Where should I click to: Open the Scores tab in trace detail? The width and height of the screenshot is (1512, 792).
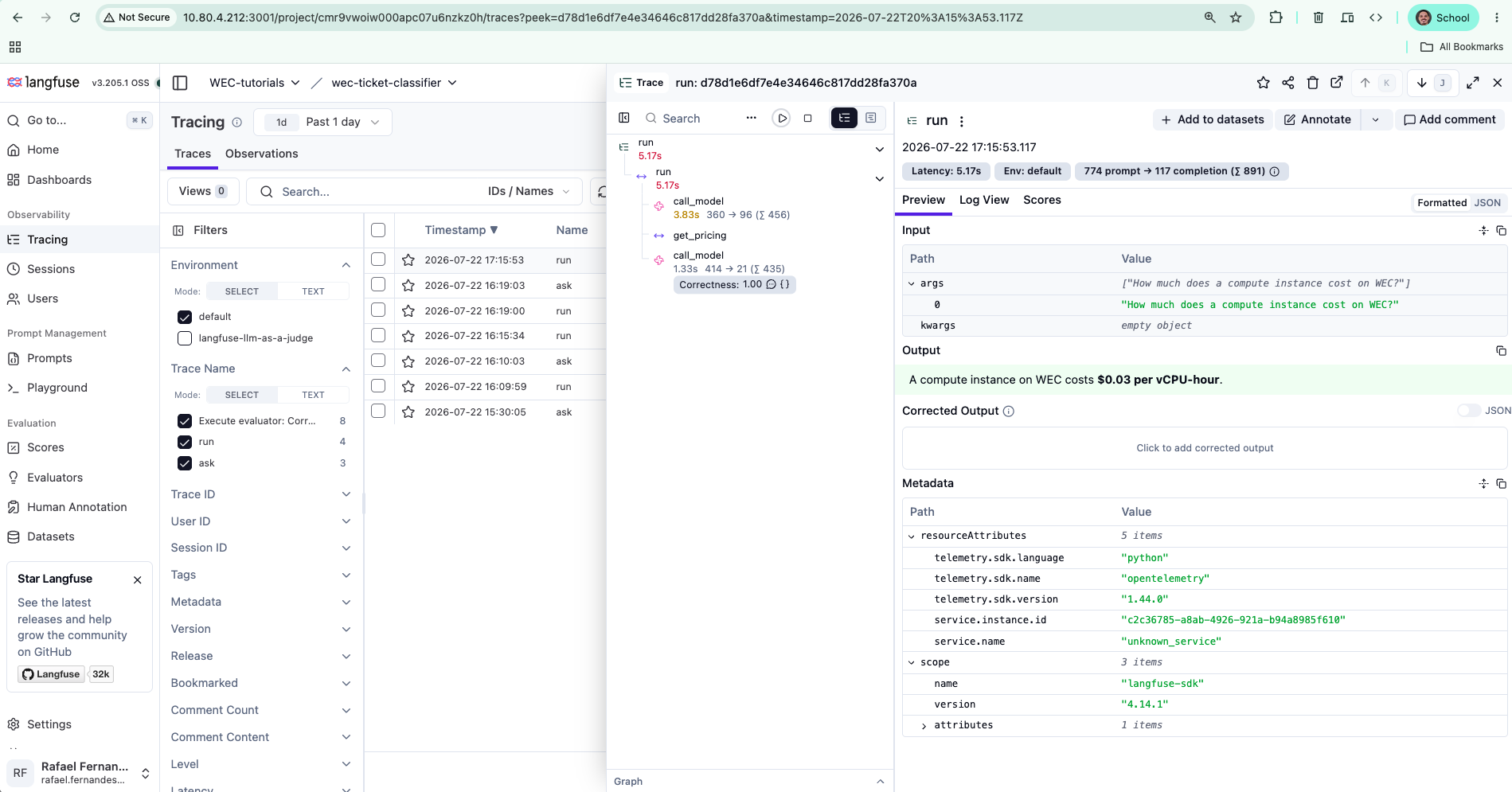point(1042,200)
